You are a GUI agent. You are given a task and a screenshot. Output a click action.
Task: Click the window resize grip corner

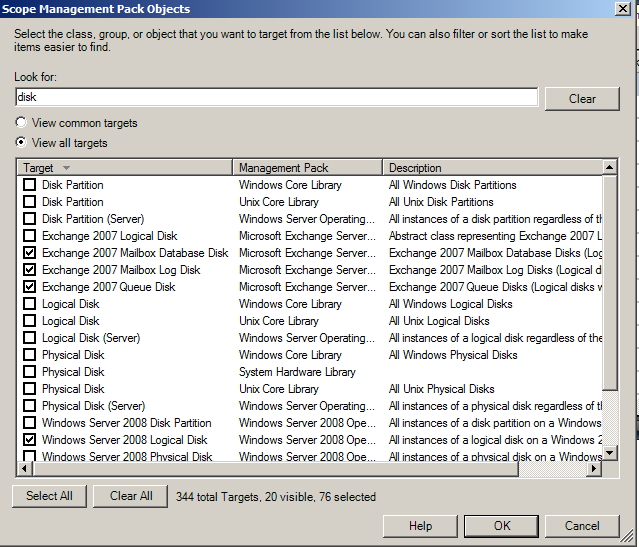tap(628, 537)
